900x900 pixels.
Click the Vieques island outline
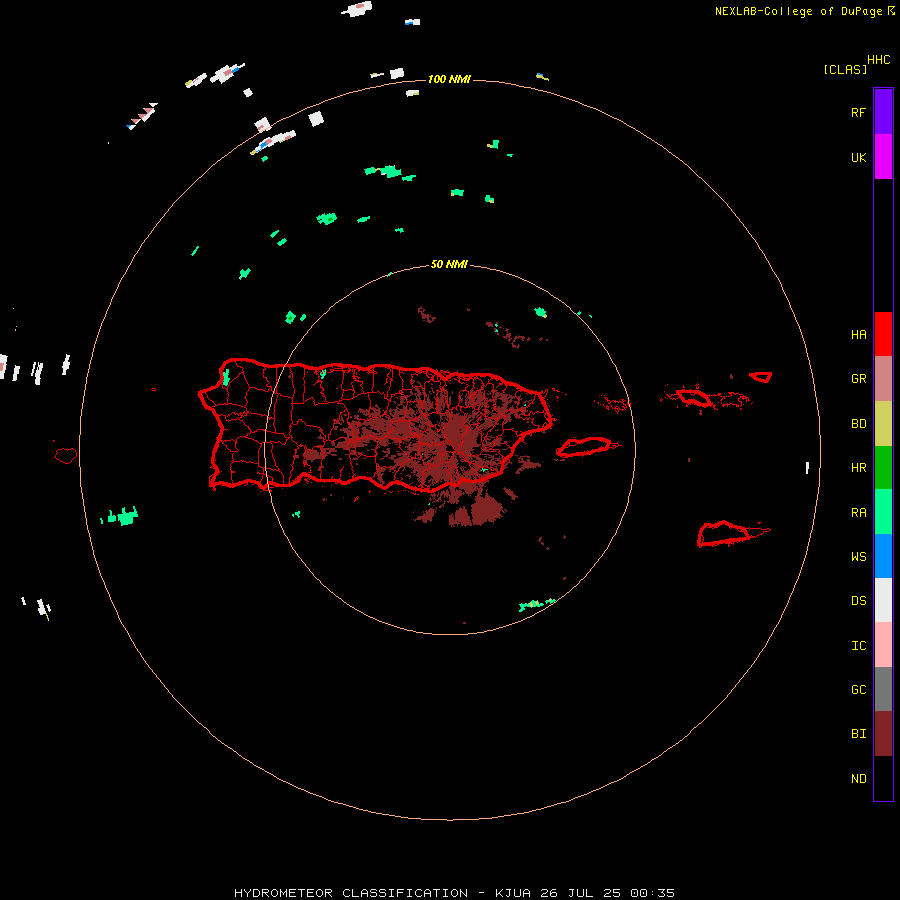[584, 447]
